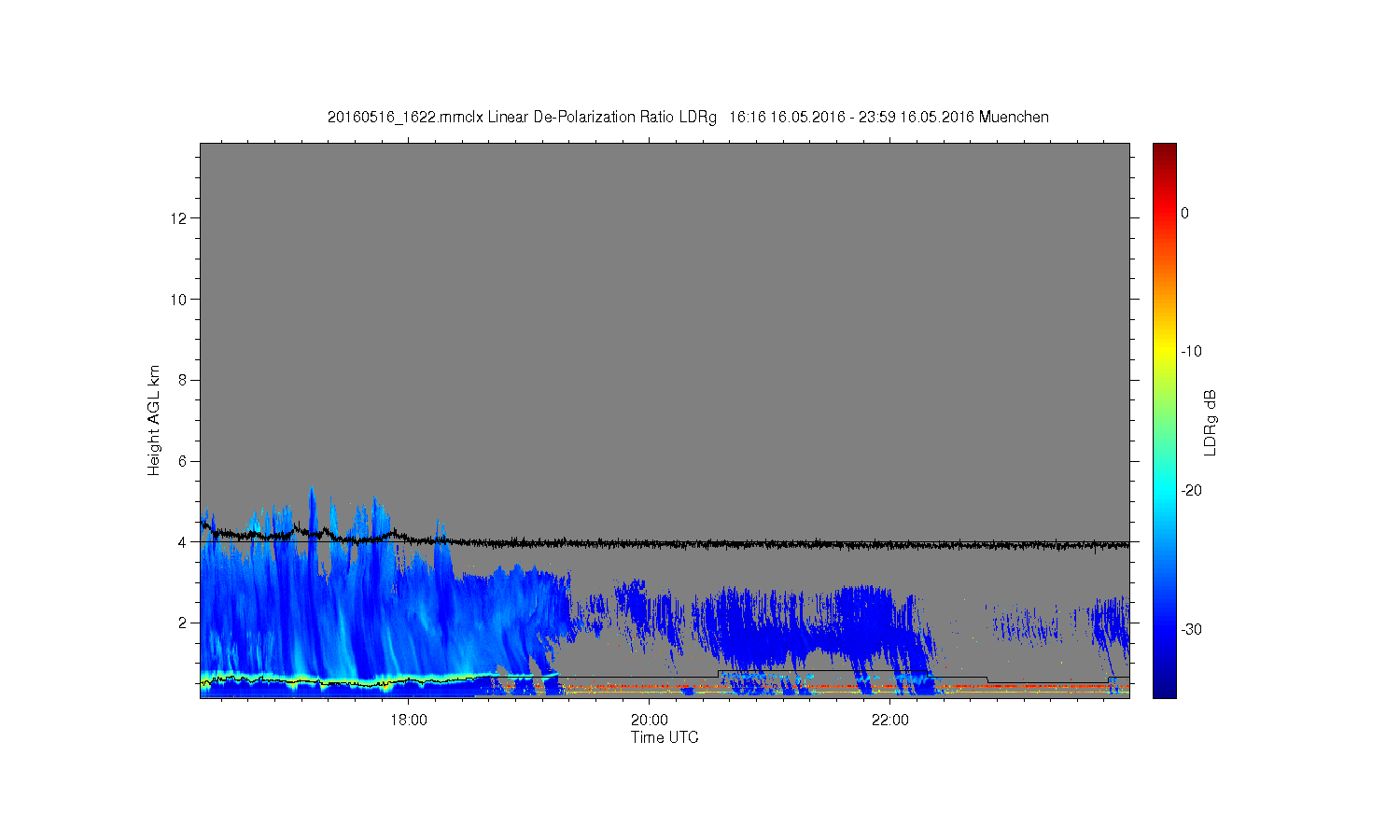Click the height tick label 4

coord(183,541)
